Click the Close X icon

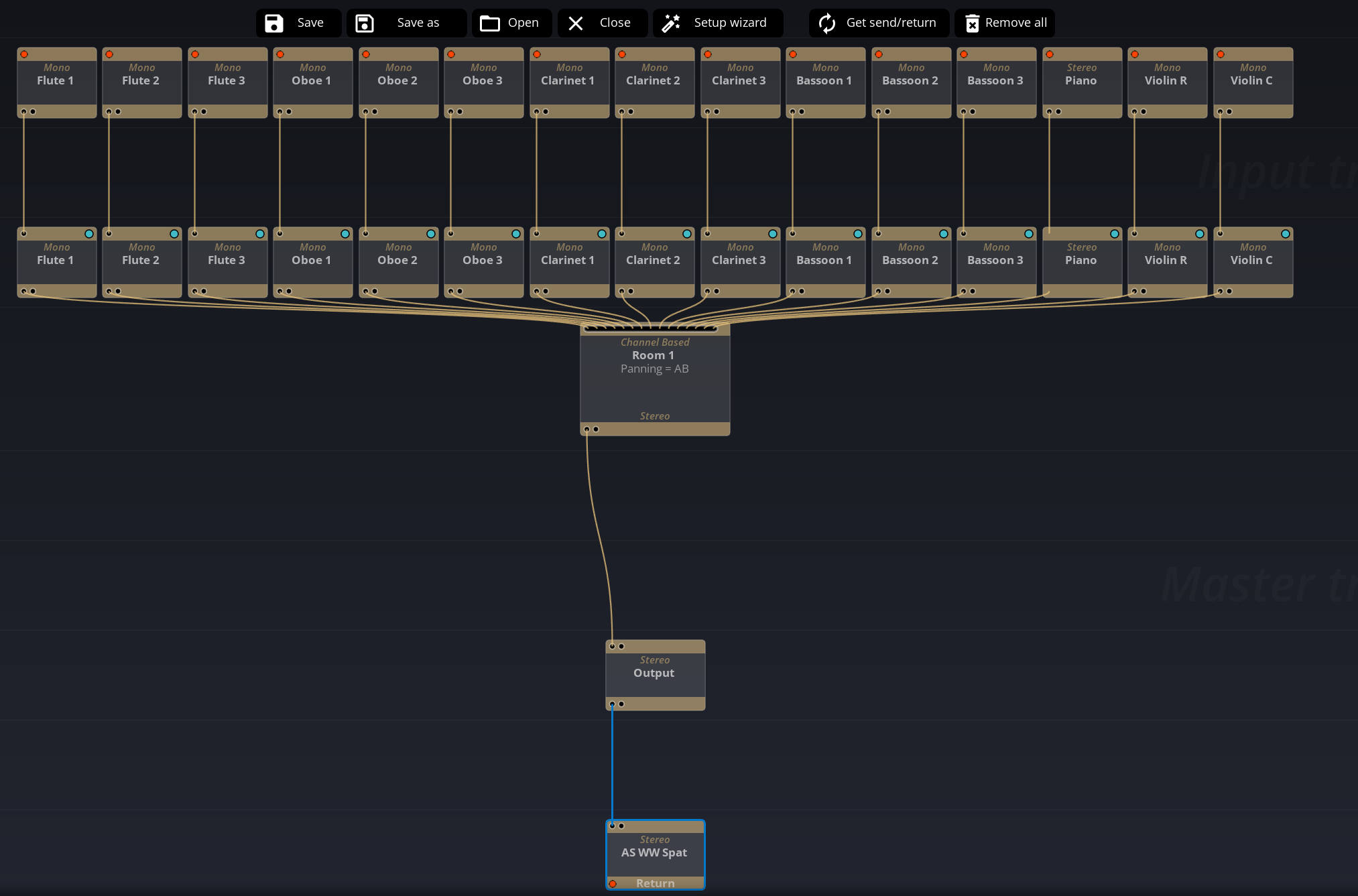click(576, 23)
